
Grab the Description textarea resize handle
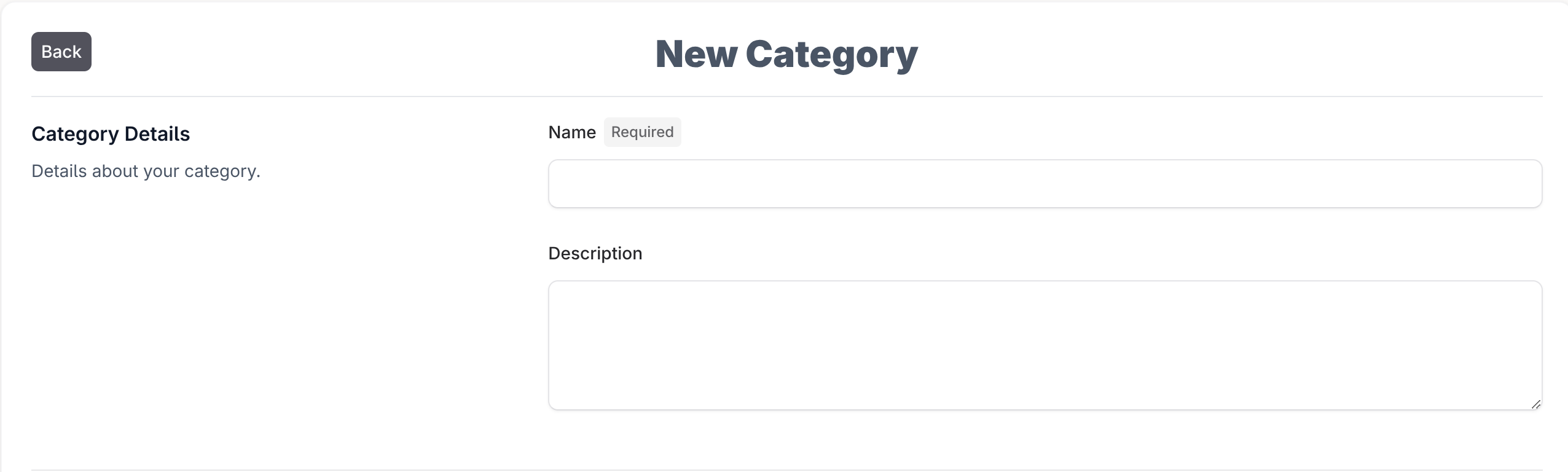click(x=1535, y=404)
